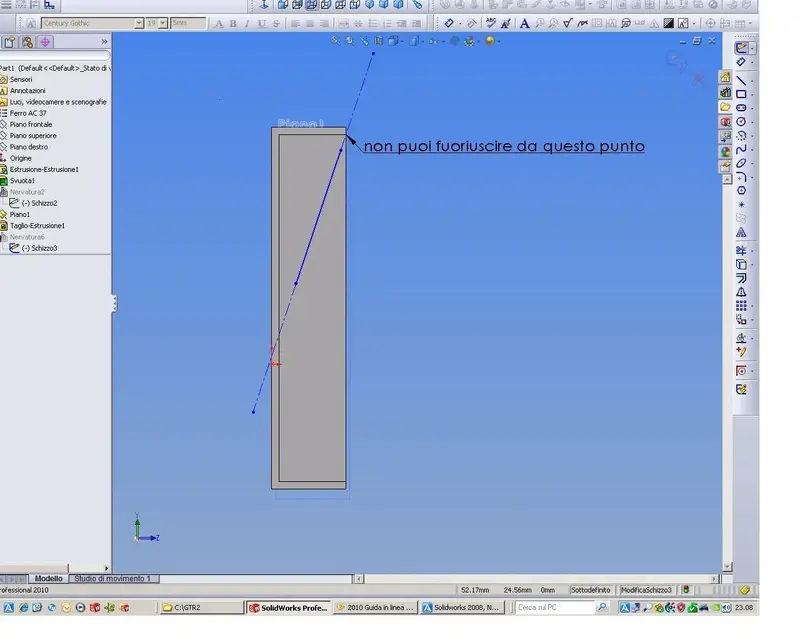This screenshot has width=800, height=640.
Task: Click the Smart Dimension tool in sketch toolbar
Action: (x=741, y=62)
